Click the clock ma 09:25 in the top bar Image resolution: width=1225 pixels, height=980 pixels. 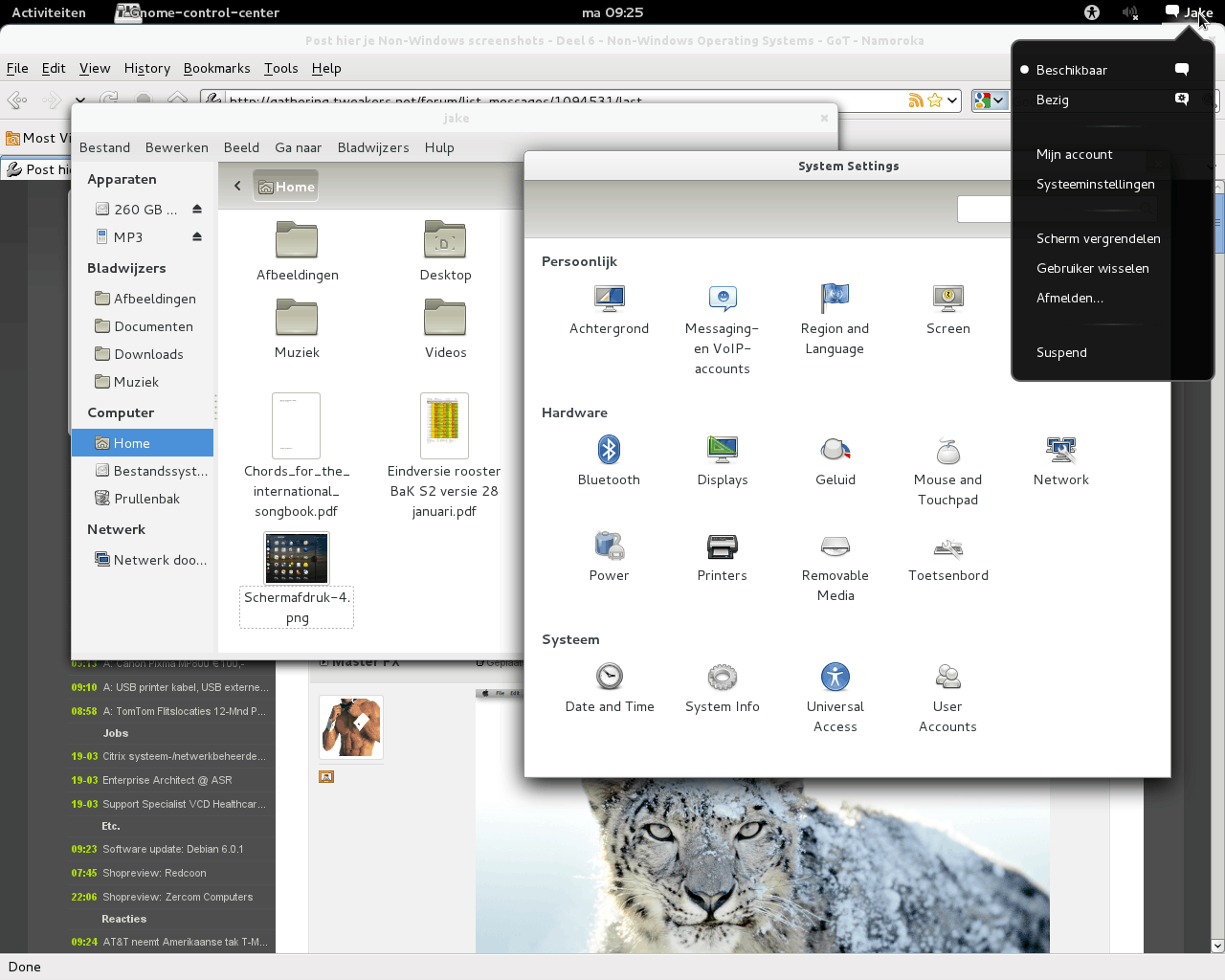coord(612,12)
